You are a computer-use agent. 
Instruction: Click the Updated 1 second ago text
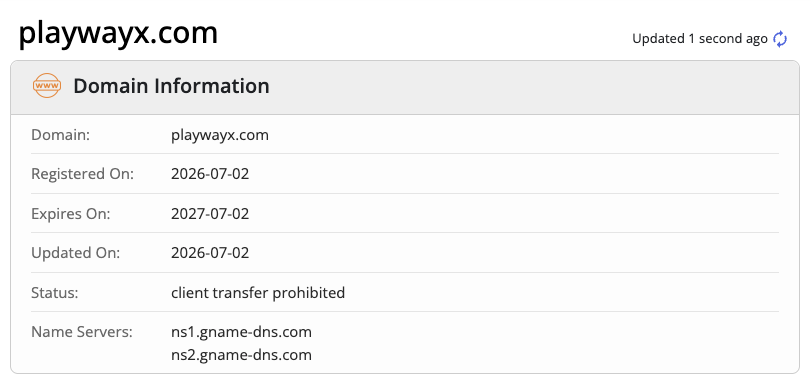pos(700,39)
